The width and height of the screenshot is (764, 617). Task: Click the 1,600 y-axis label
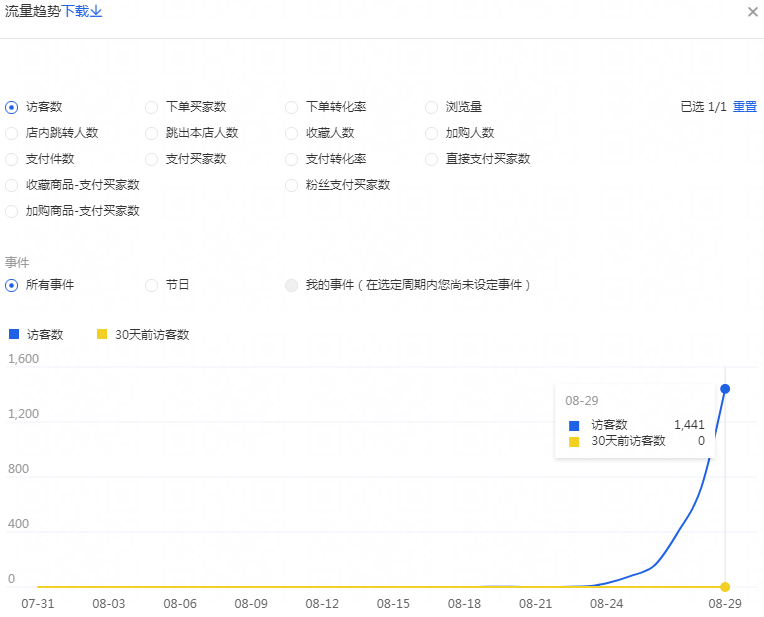[23, 359]
